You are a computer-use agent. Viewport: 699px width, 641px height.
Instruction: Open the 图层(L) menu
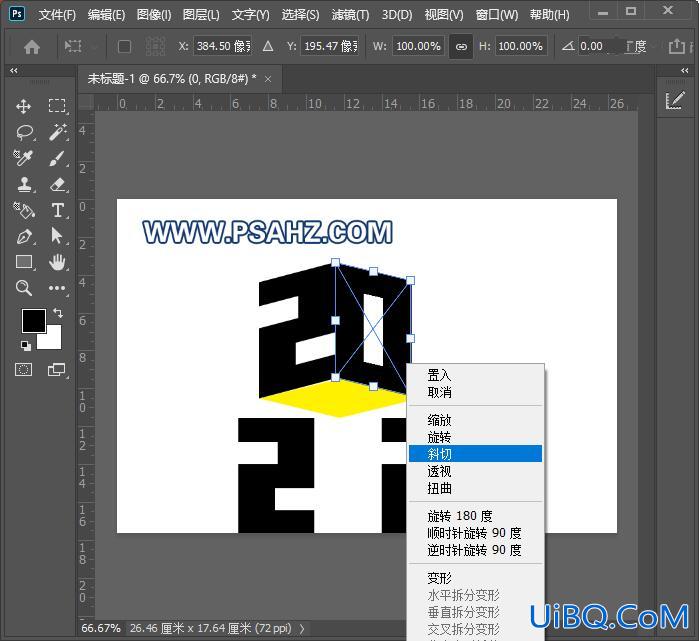coord(201,15)
